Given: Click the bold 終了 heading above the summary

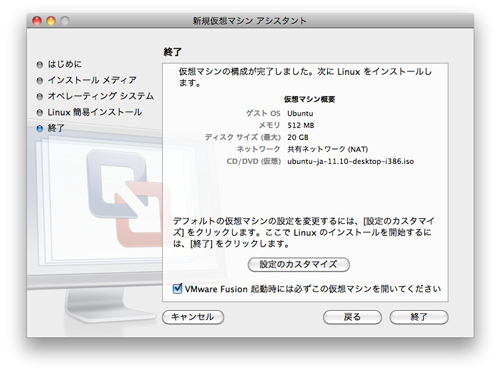Looking at the screenshot, I should (172, 52).
